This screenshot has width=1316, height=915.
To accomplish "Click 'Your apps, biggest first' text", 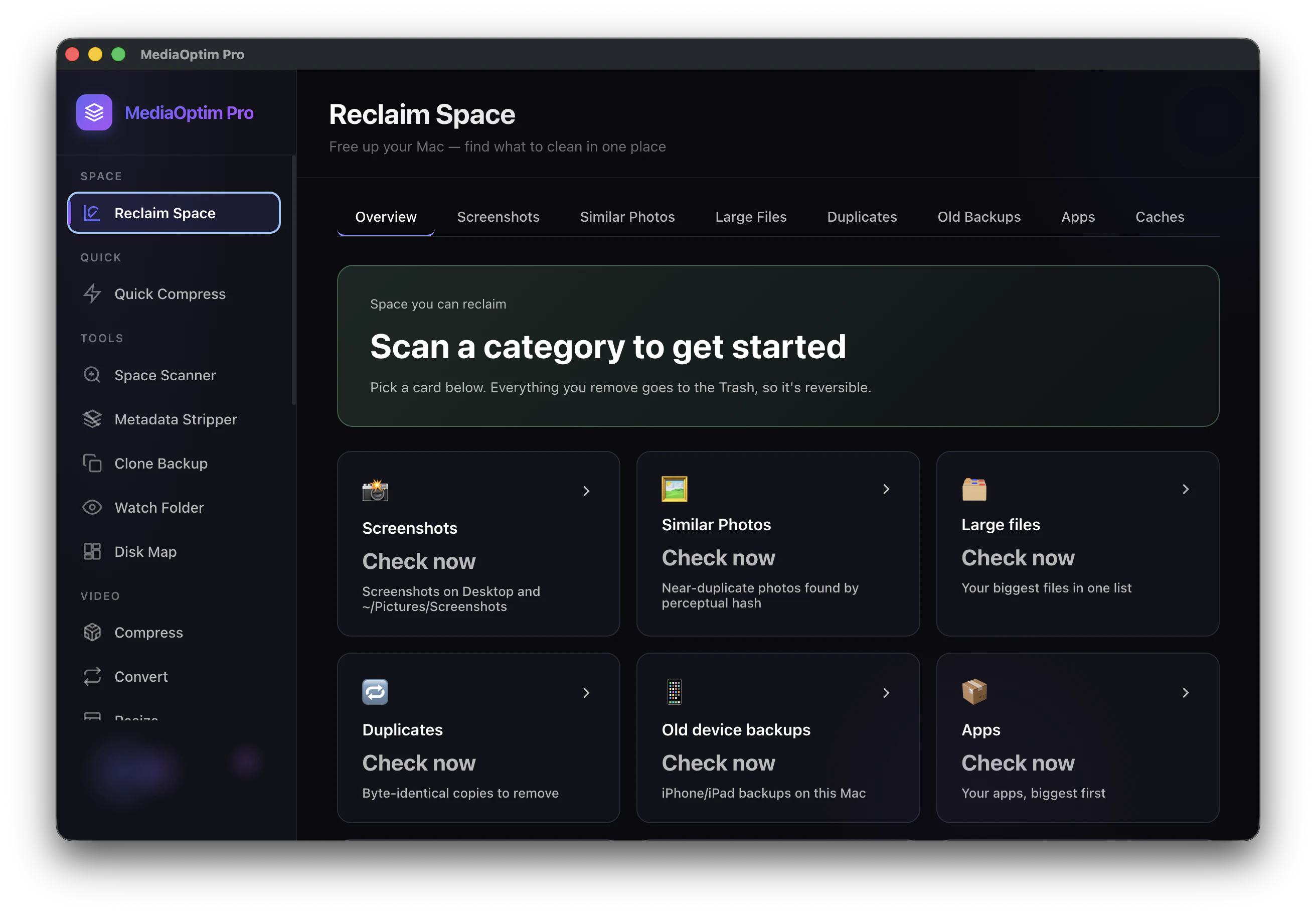I will (1033, 793).
